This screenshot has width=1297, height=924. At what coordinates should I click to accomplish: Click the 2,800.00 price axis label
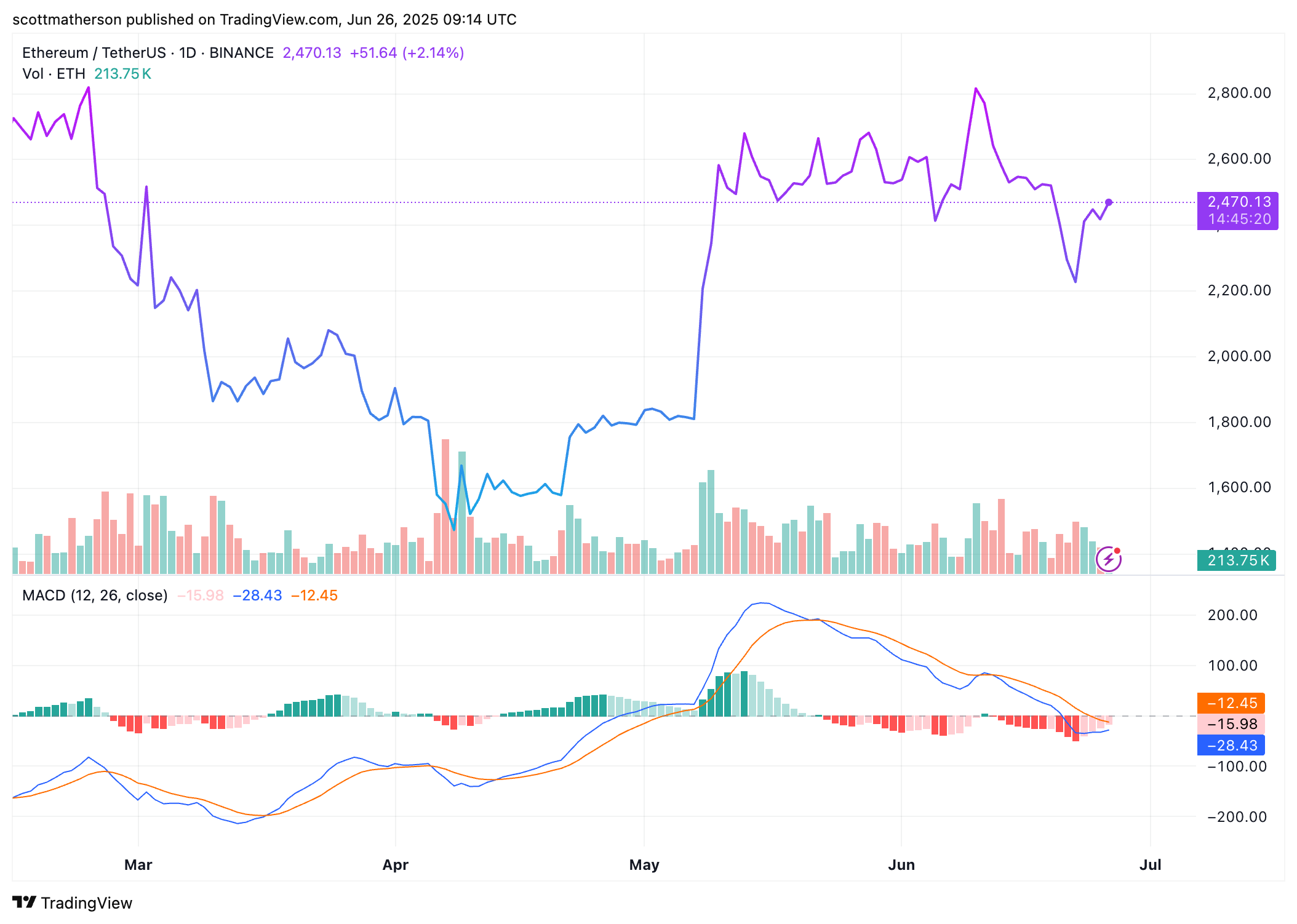[x=1239, y=93]
